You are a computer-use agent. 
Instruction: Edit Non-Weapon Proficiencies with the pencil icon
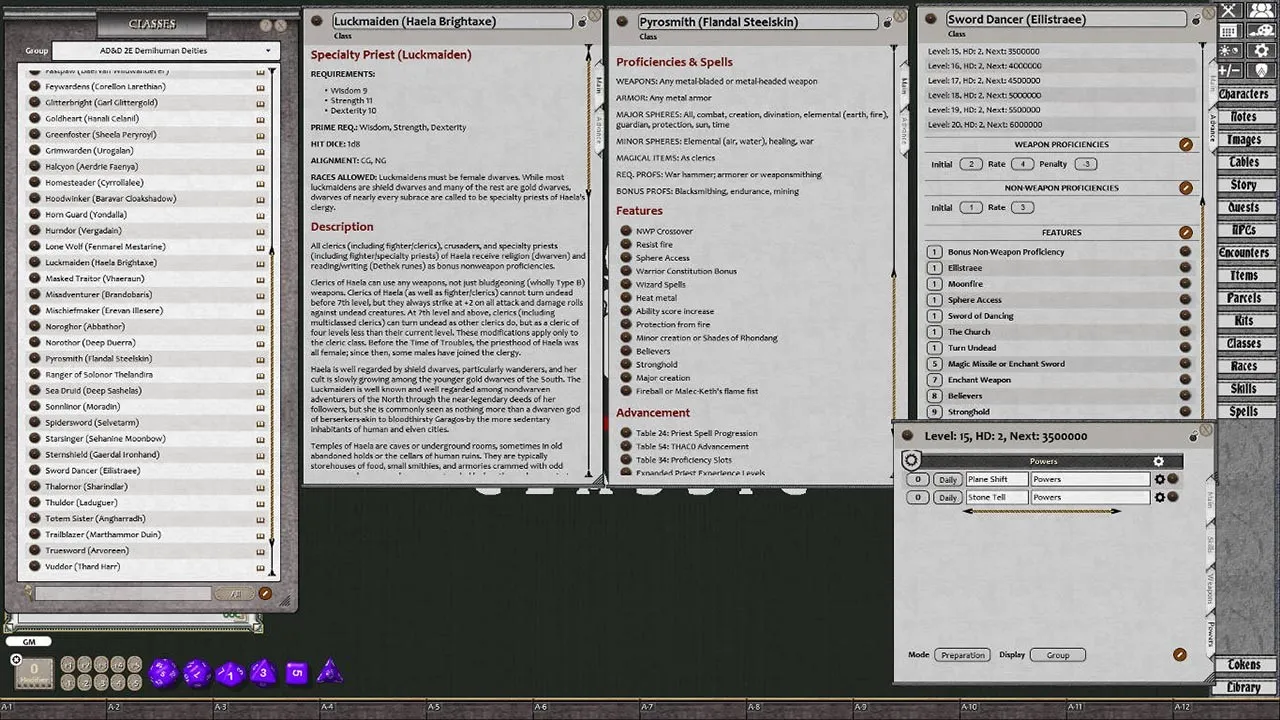[x=1186, y=188]
